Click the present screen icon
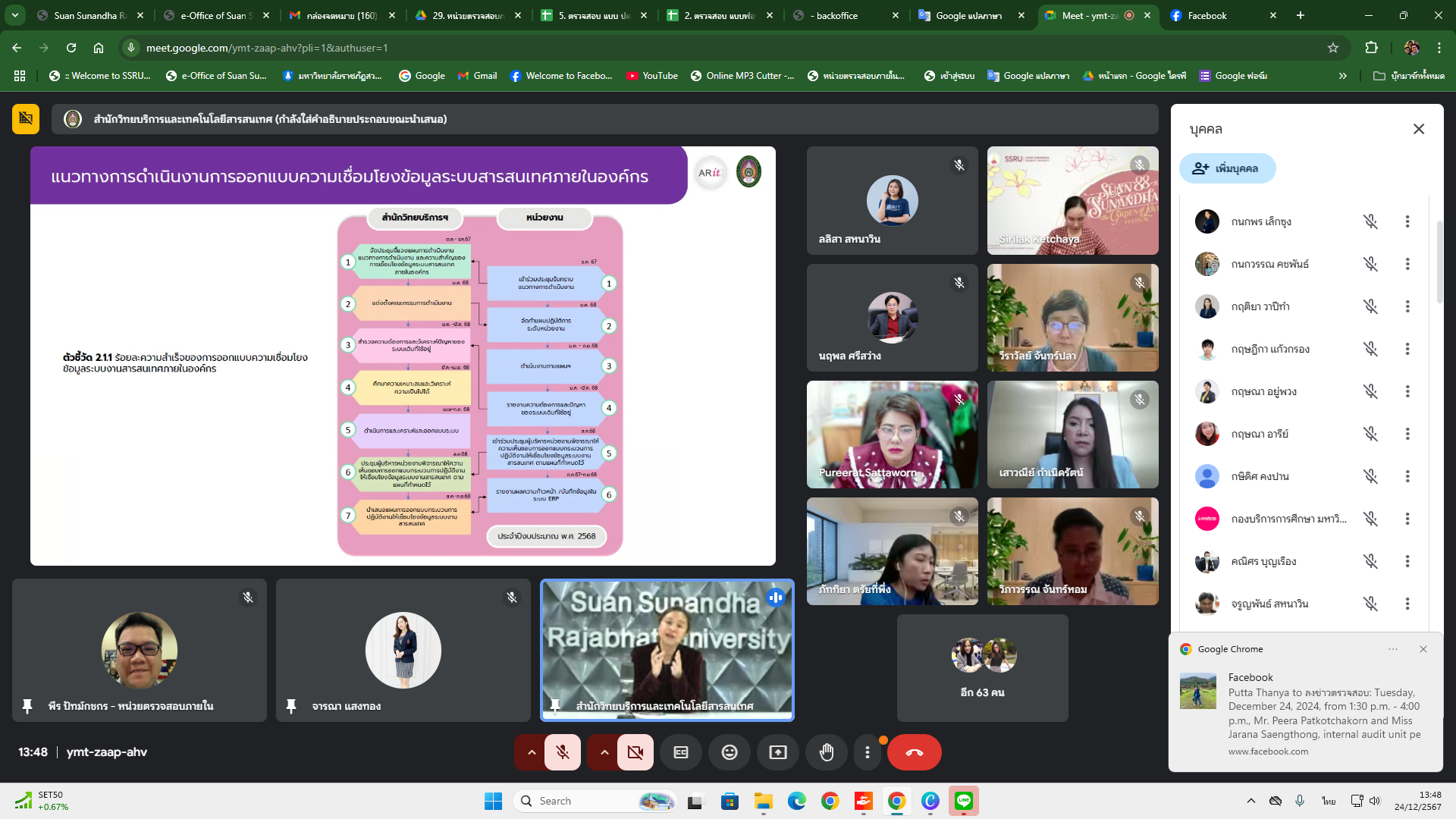Screen dimensions: 1456x819 778,752
